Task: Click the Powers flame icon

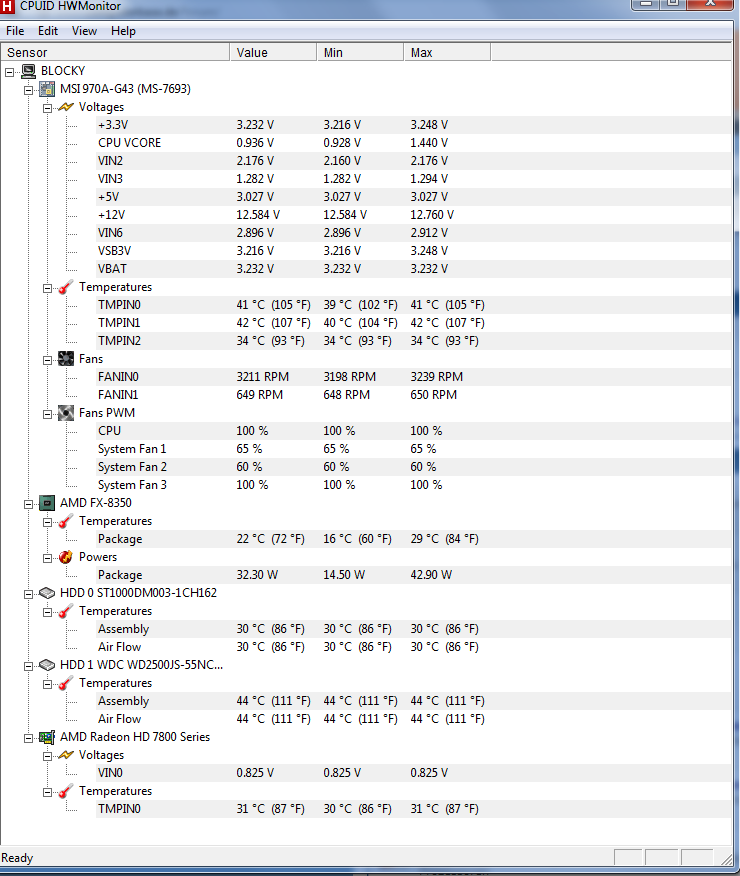Action: tap(66, 557)
